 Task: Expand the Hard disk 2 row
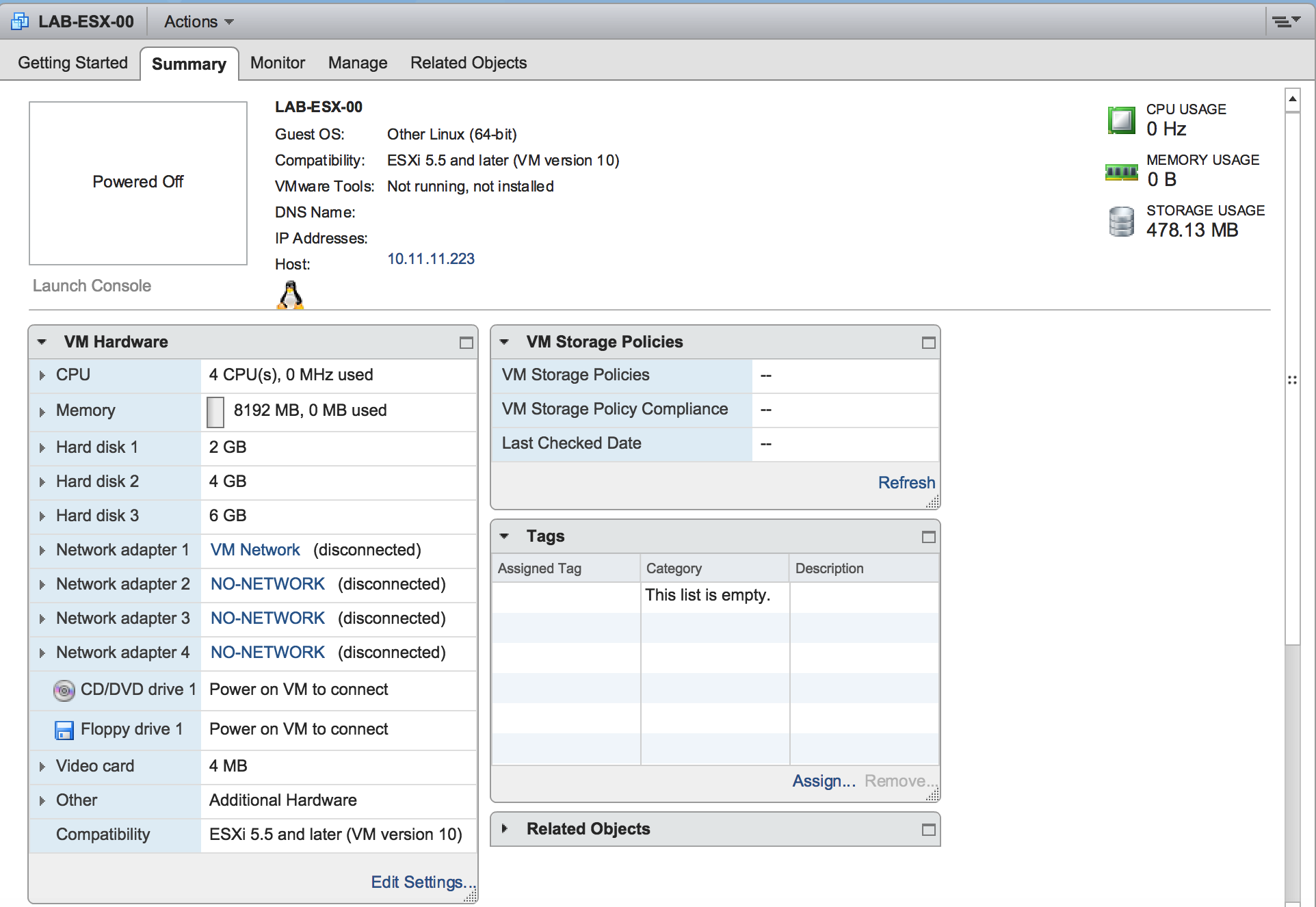[x=42, y=482]
